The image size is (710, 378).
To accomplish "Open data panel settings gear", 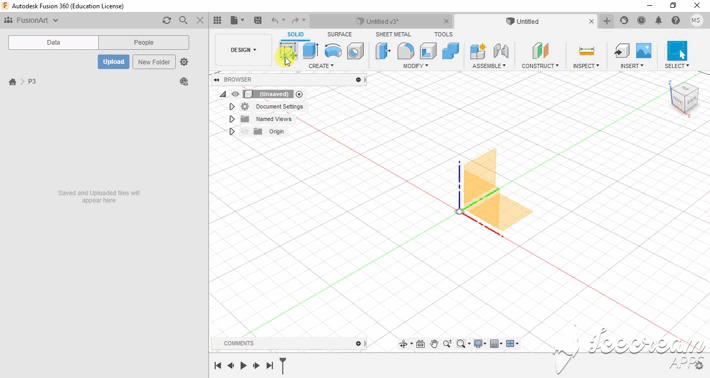I will pos(184,62).
